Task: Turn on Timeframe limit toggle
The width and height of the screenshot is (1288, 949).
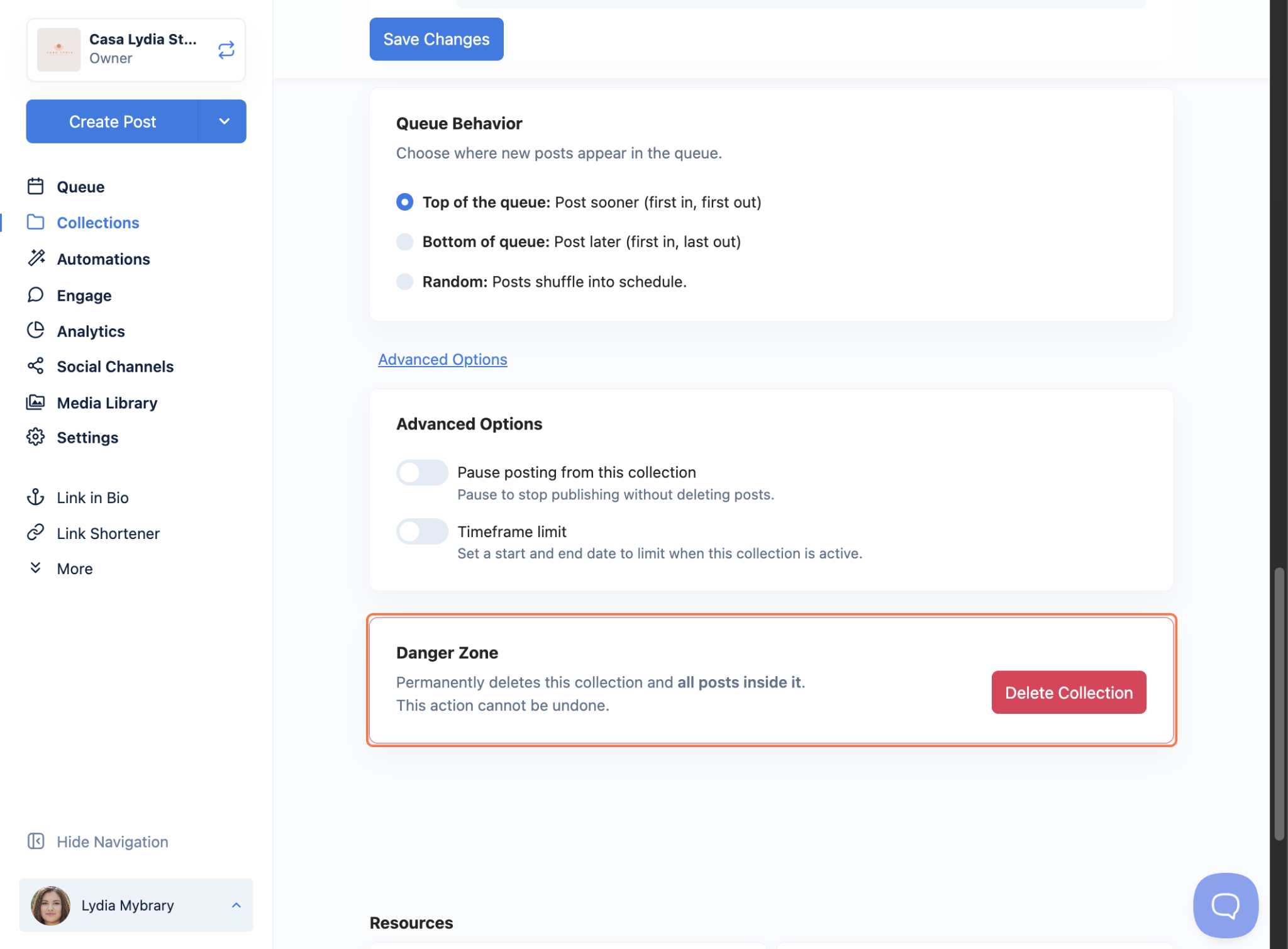Action: point(422,532)
